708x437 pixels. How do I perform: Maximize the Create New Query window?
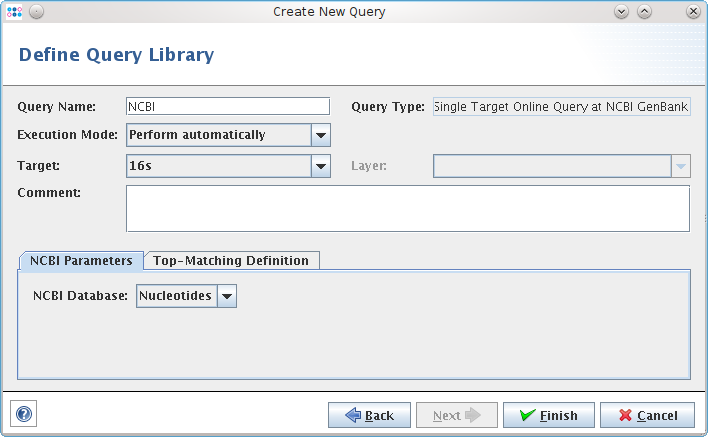coord(645,12)
